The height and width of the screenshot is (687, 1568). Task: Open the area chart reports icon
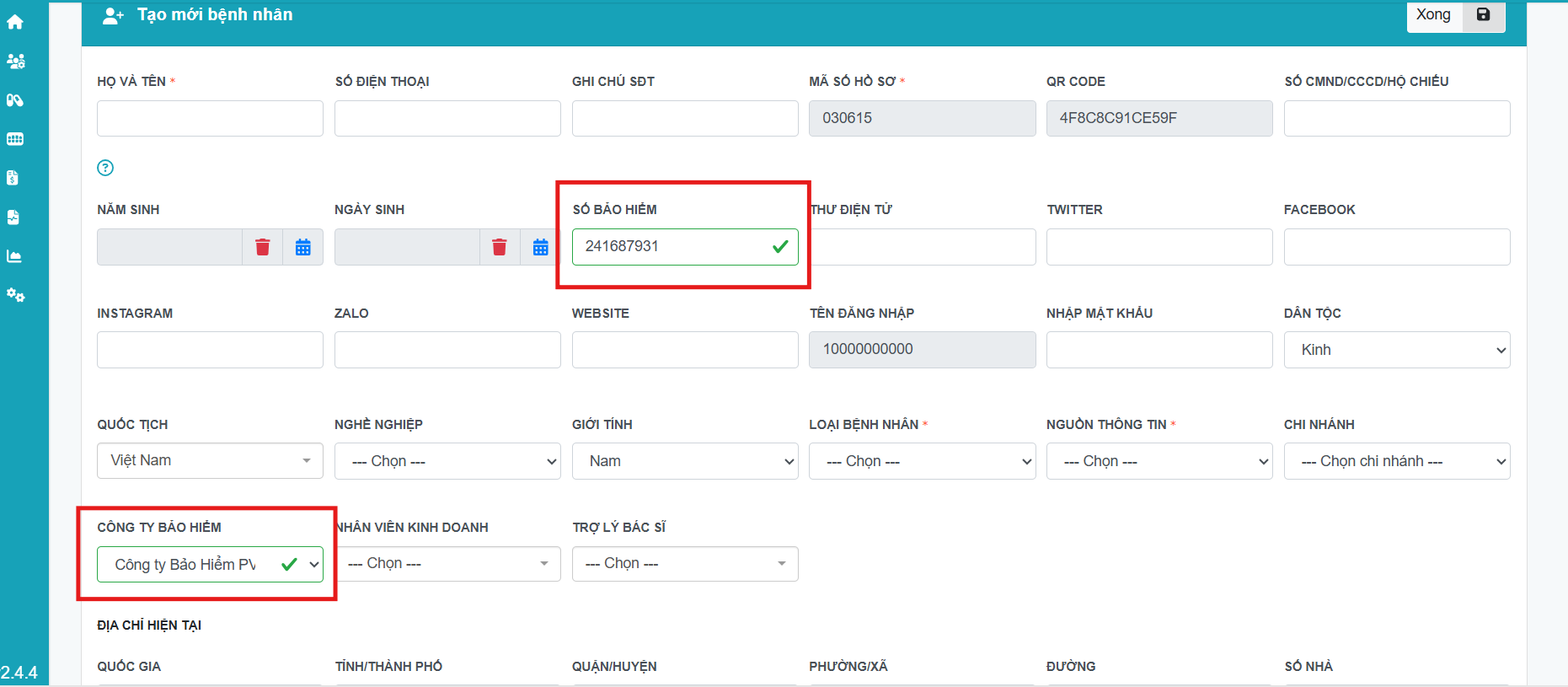[14, 256]
